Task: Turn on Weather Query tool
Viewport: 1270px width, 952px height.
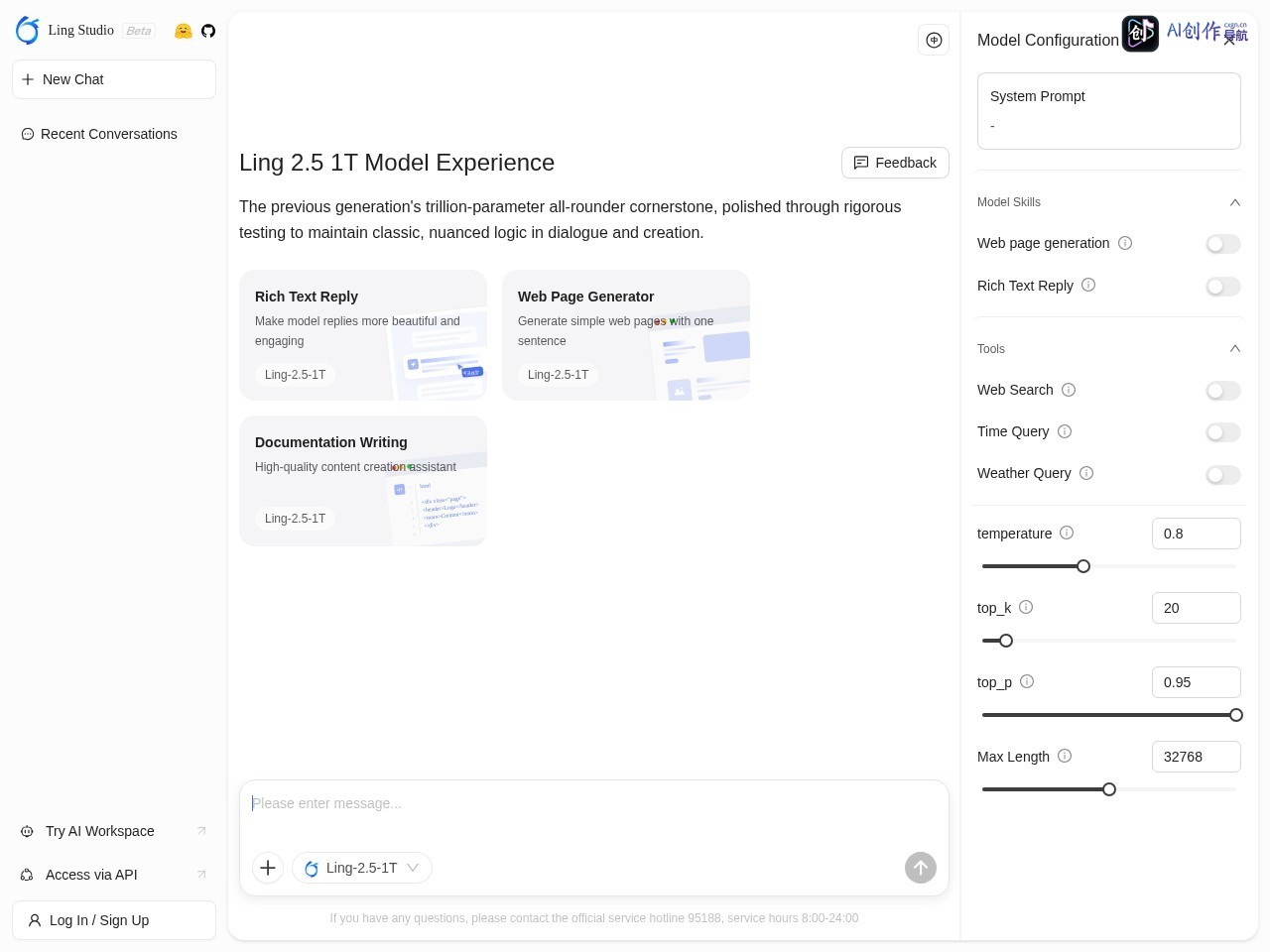Action: pyautogui.click(x=1223, y=475)
